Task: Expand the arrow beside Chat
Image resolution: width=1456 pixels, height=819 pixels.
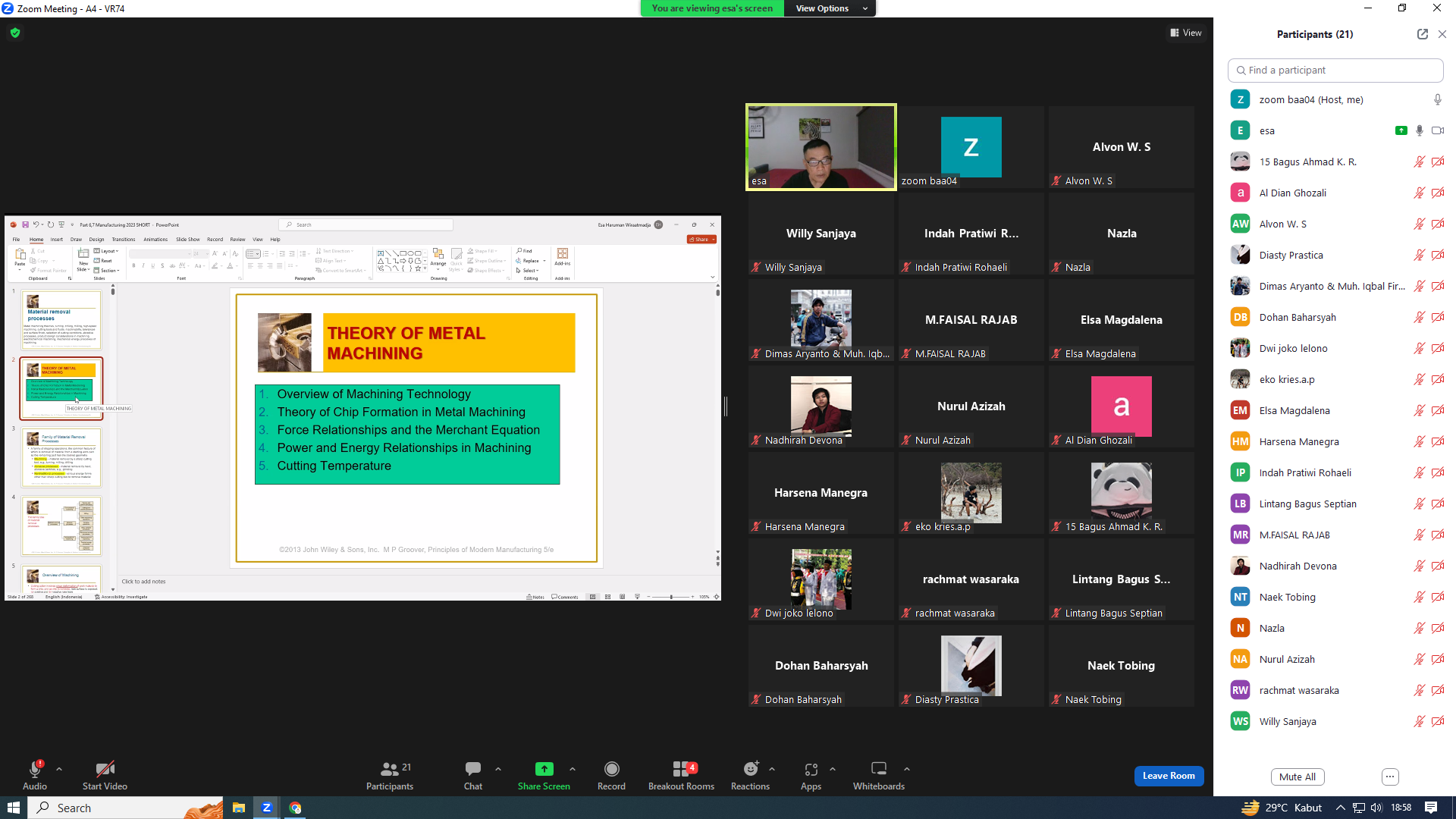Action: [x=498, y=769]
